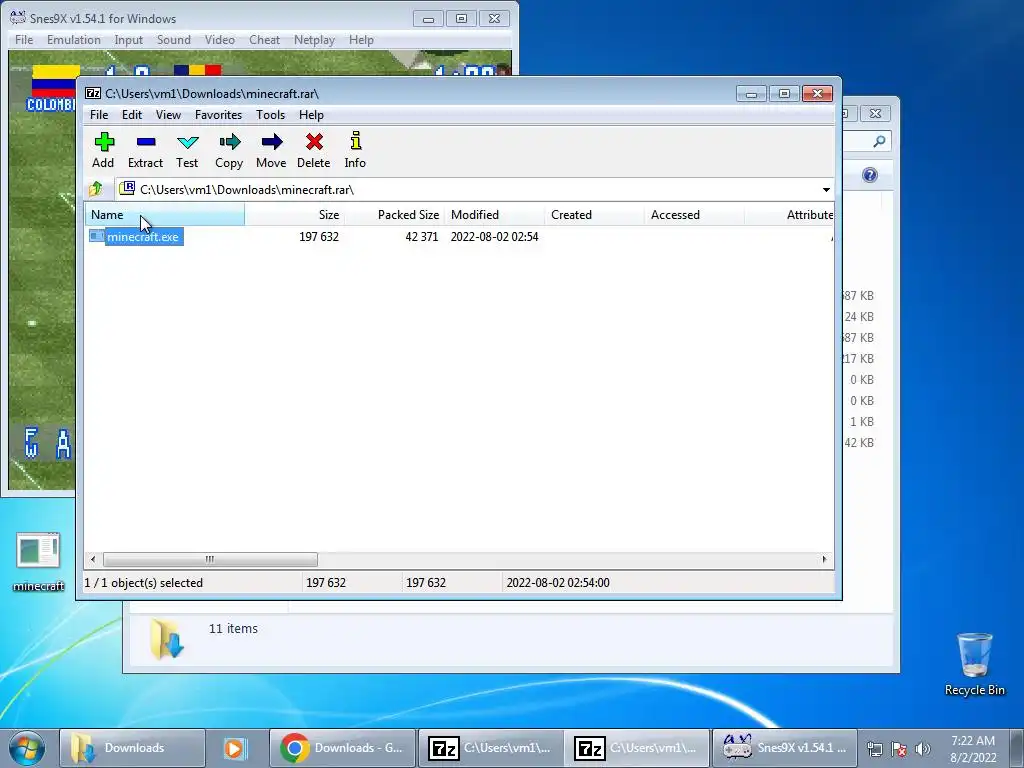This screenshot has width=1024, height=768.
Task: Click the Downloads folder icon in details pane
Action: pos(167,639)
